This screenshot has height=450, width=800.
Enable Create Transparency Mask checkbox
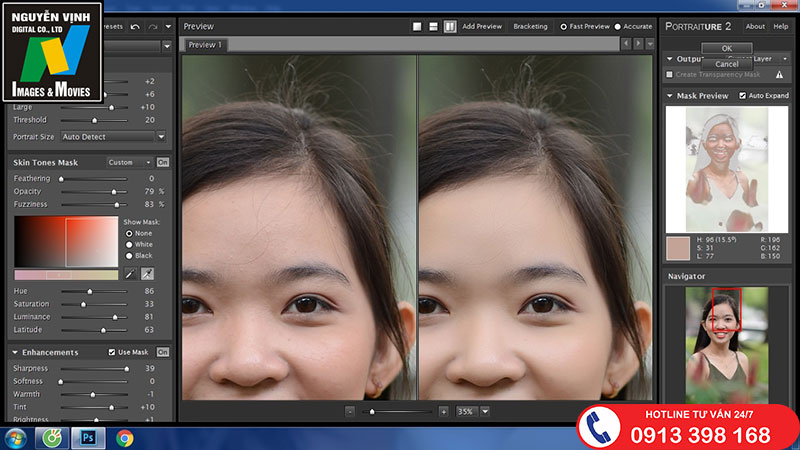pos(669,74)
